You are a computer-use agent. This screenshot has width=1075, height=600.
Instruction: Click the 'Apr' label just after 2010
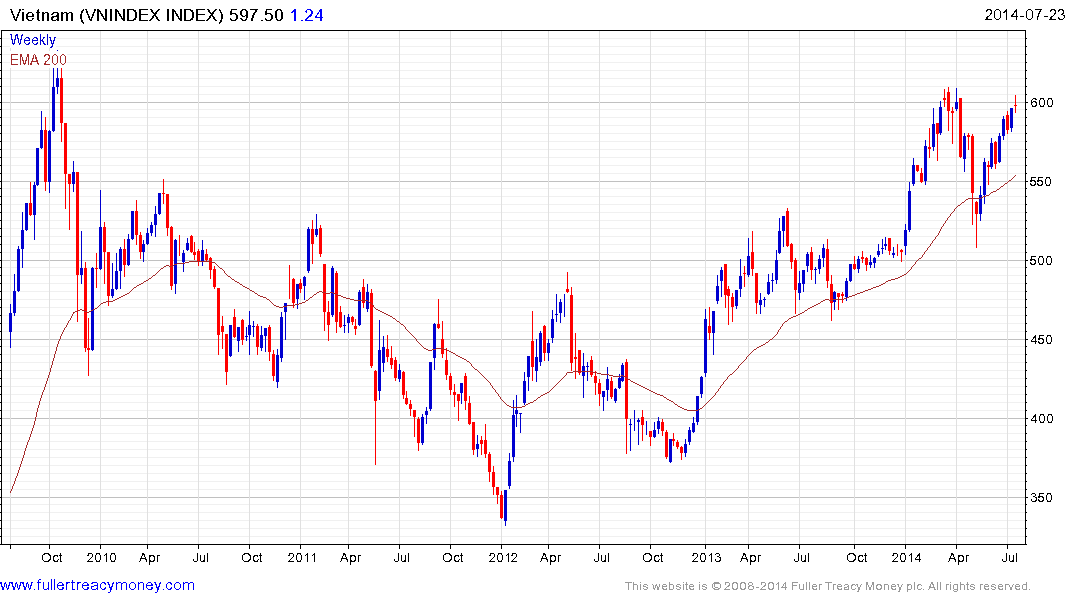point(149,558)
